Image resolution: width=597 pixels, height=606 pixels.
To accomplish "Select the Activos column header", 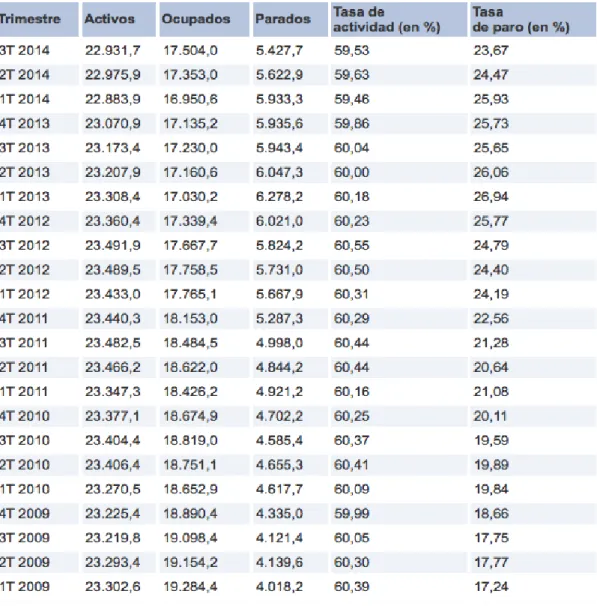I will pos(110,19).
